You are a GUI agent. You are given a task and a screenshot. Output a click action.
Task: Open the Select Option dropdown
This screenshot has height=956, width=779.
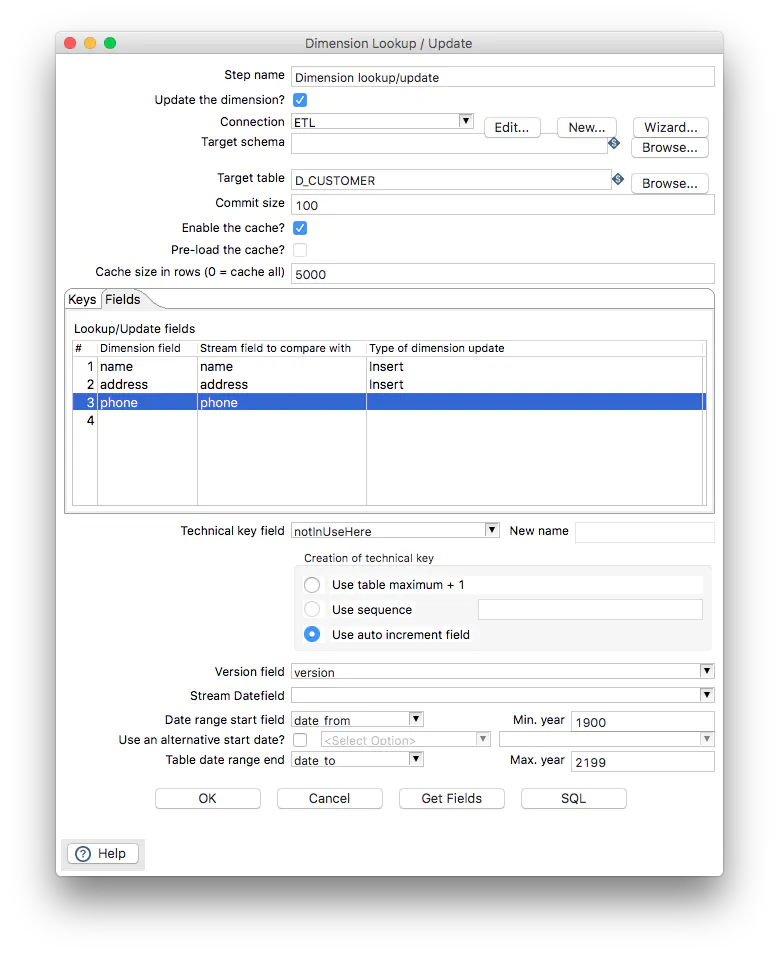(483, 739)
